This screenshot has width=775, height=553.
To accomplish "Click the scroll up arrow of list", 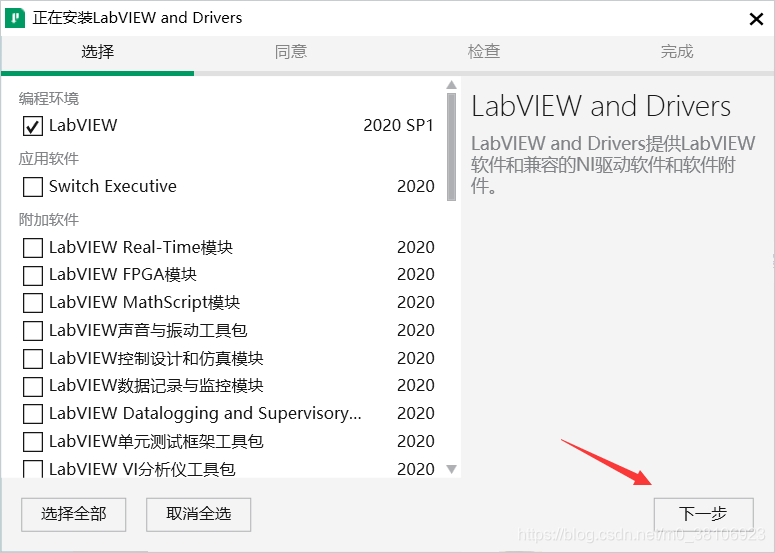I will [x=451, y=85].
